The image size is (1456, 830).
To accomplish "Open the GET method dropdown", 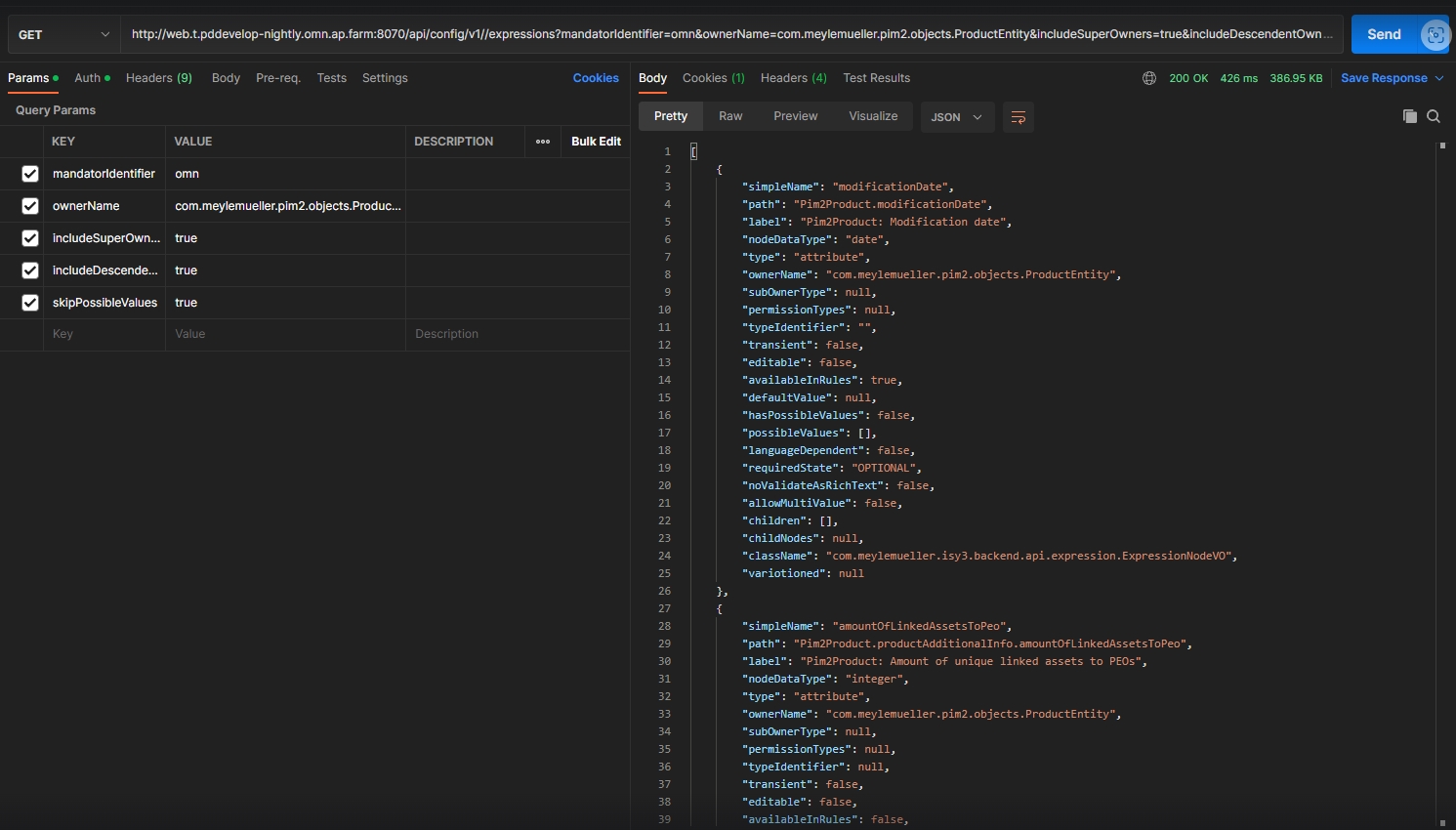I will 64,35.
